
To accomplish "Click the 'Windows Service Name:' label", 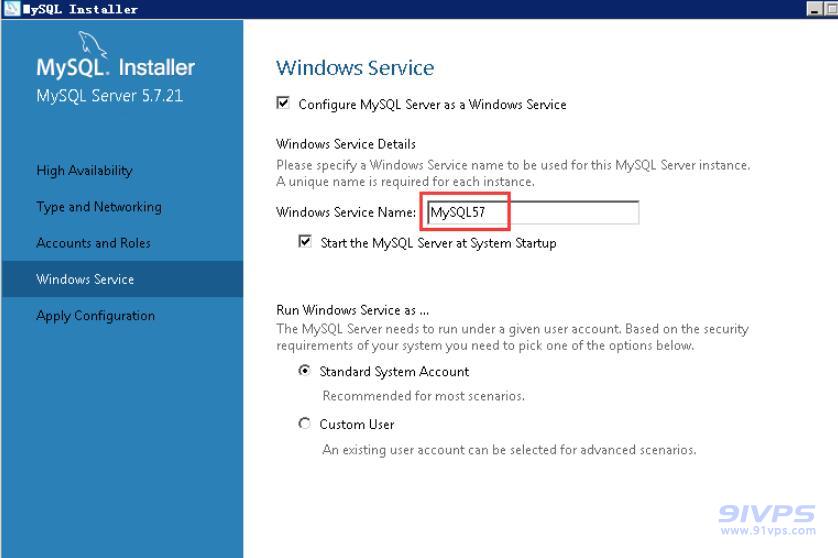I will tap(346, 212).
